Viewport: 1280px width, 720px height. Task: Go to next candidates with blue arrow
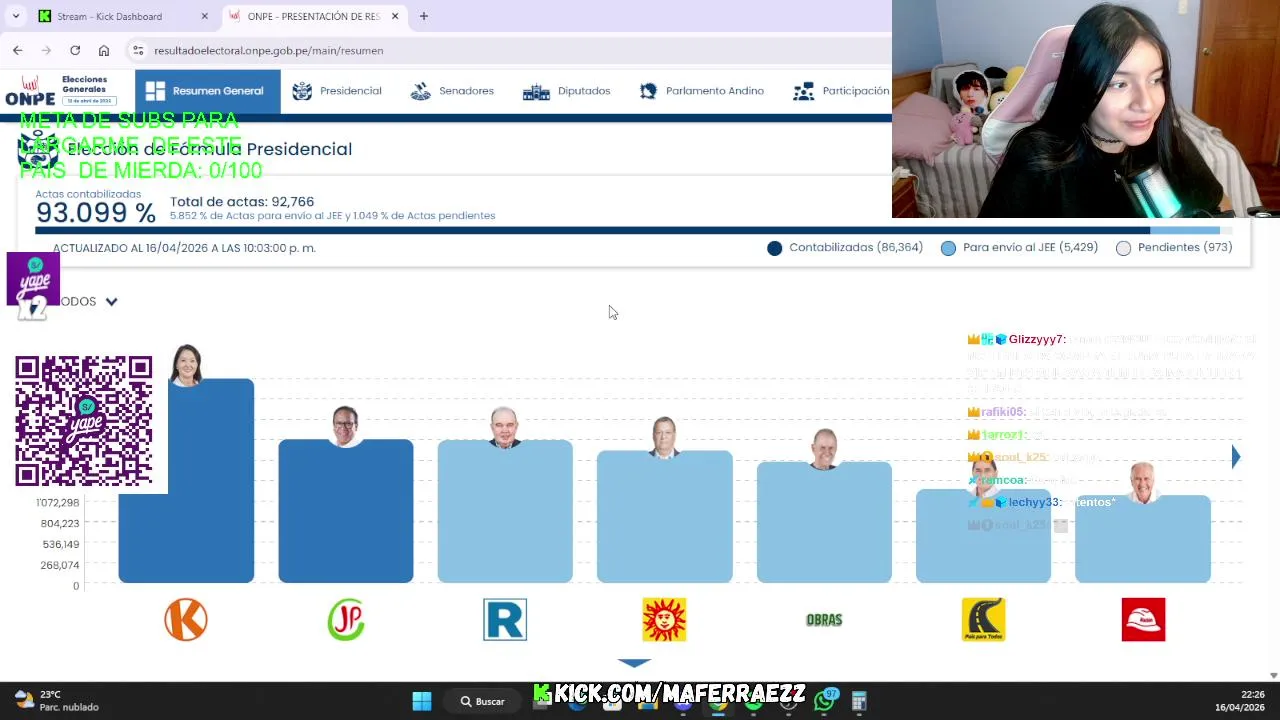point(1236,457)
